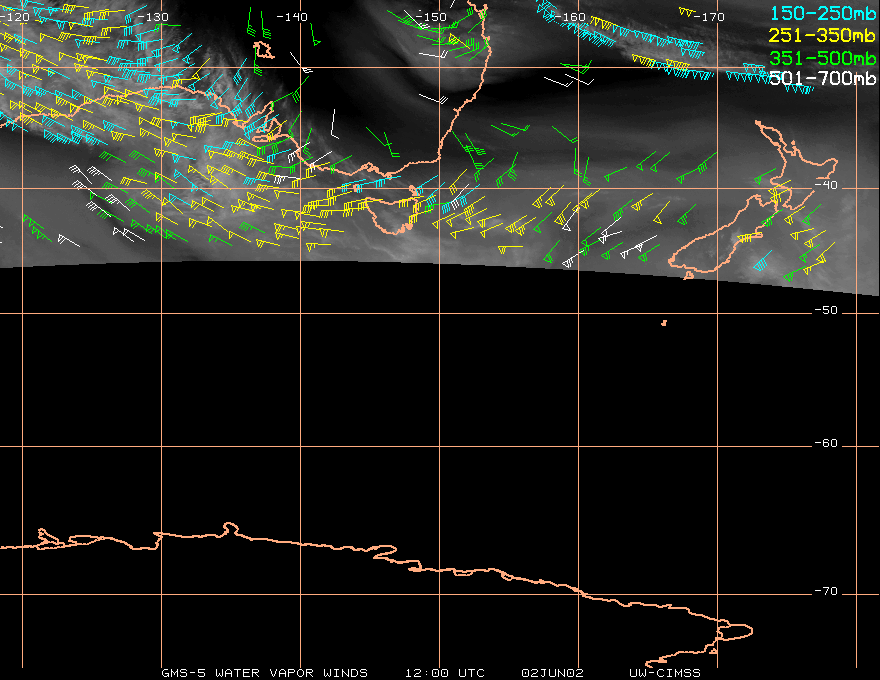Click the 150-250mb cyan legend label
880x680 pixels.
pos(822,13)
